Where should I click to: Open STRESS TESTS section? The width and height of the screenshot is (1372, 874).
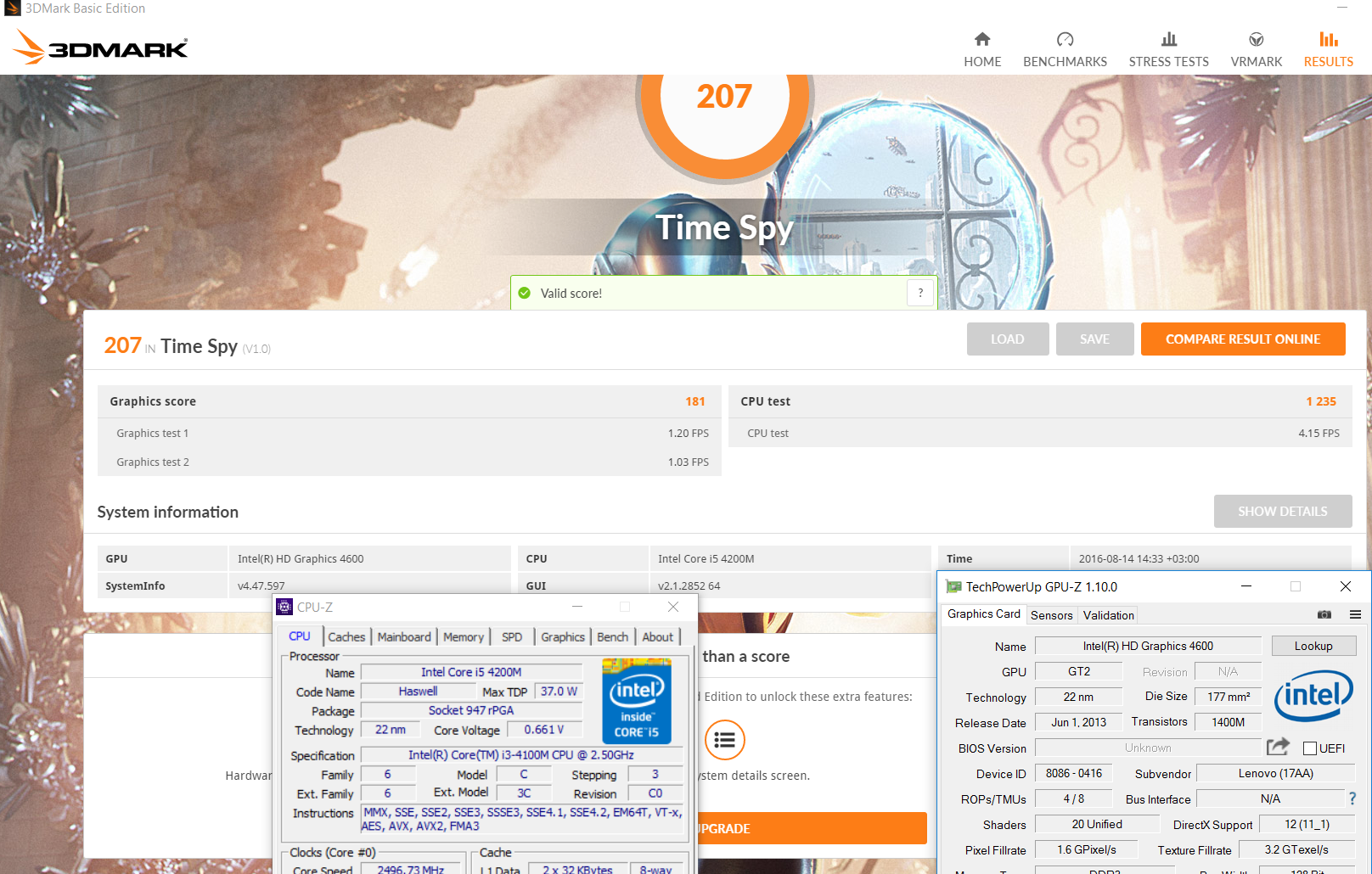coord(1168,50)
